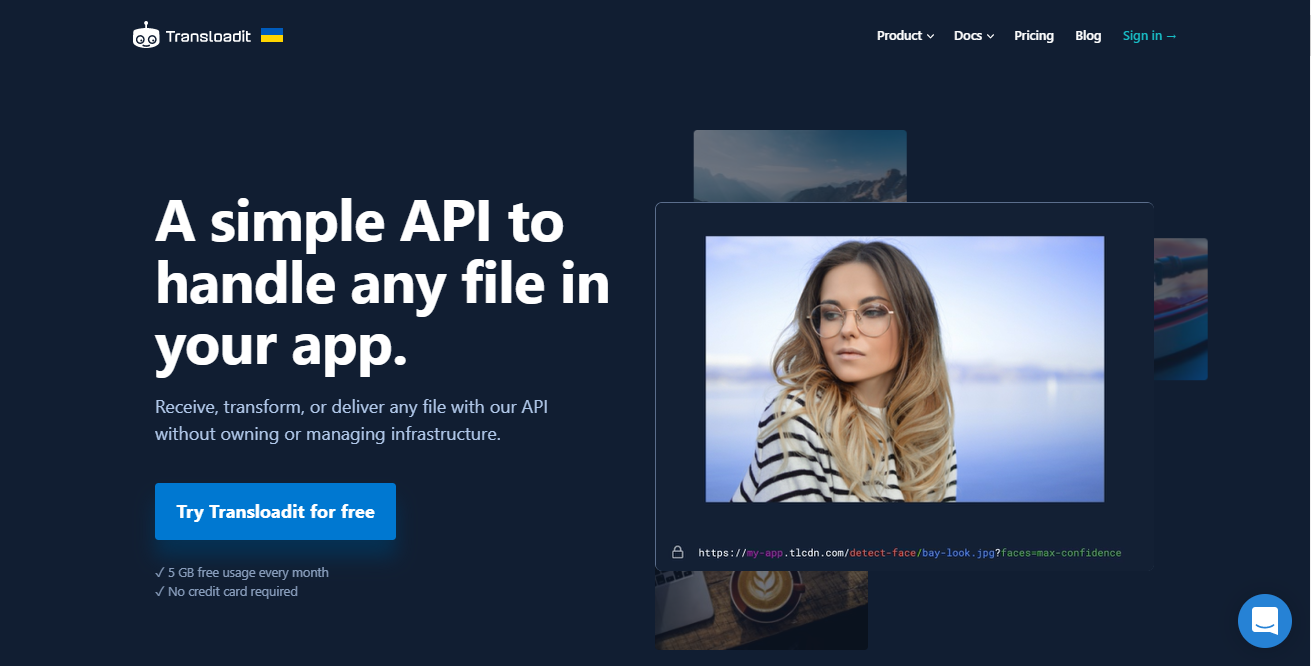1311x666 pixels.
Task: Click the 'faces=max-confidence' URL parameter
Action: [x=1061, y=553]
